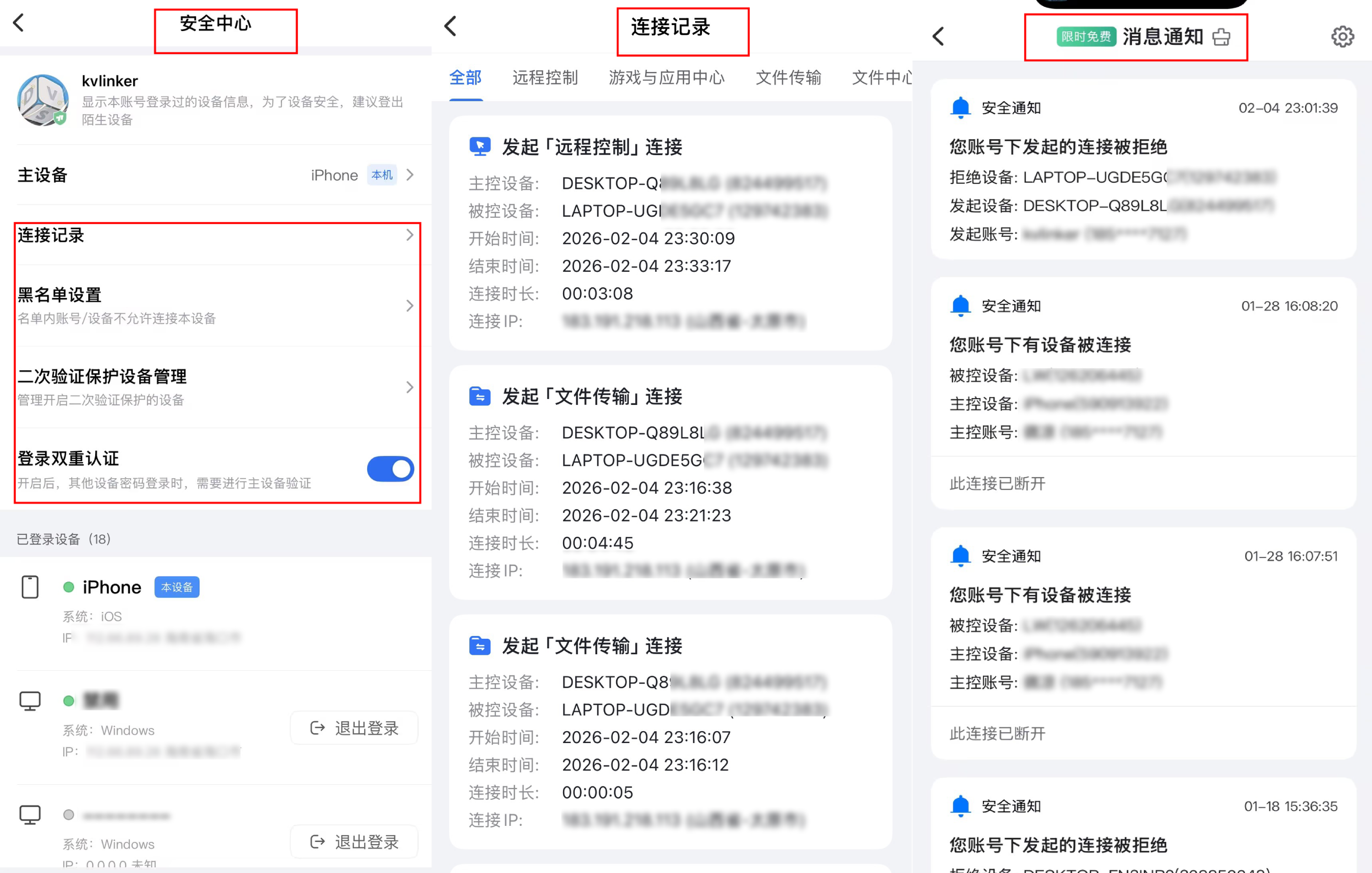Open 主设备 iPhone chevron
This screenshot has width=1372, height=873.
tap(410, 175)
